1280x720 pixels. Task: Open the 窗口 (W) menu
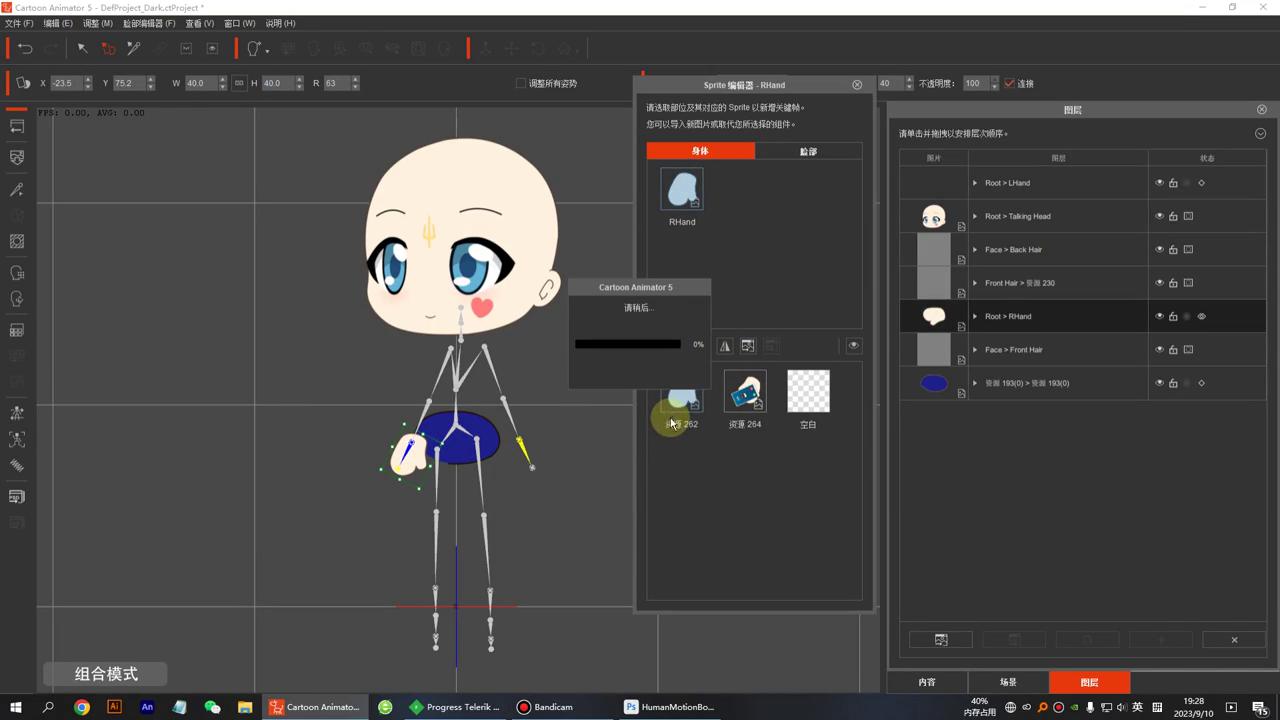pos(239,23)
